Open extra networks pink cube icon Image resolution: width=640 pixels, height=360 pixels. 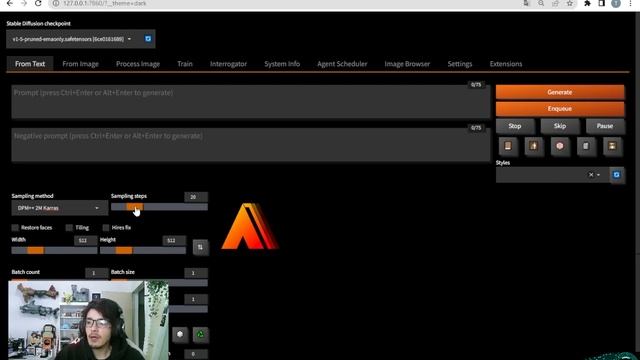point(560,146)
